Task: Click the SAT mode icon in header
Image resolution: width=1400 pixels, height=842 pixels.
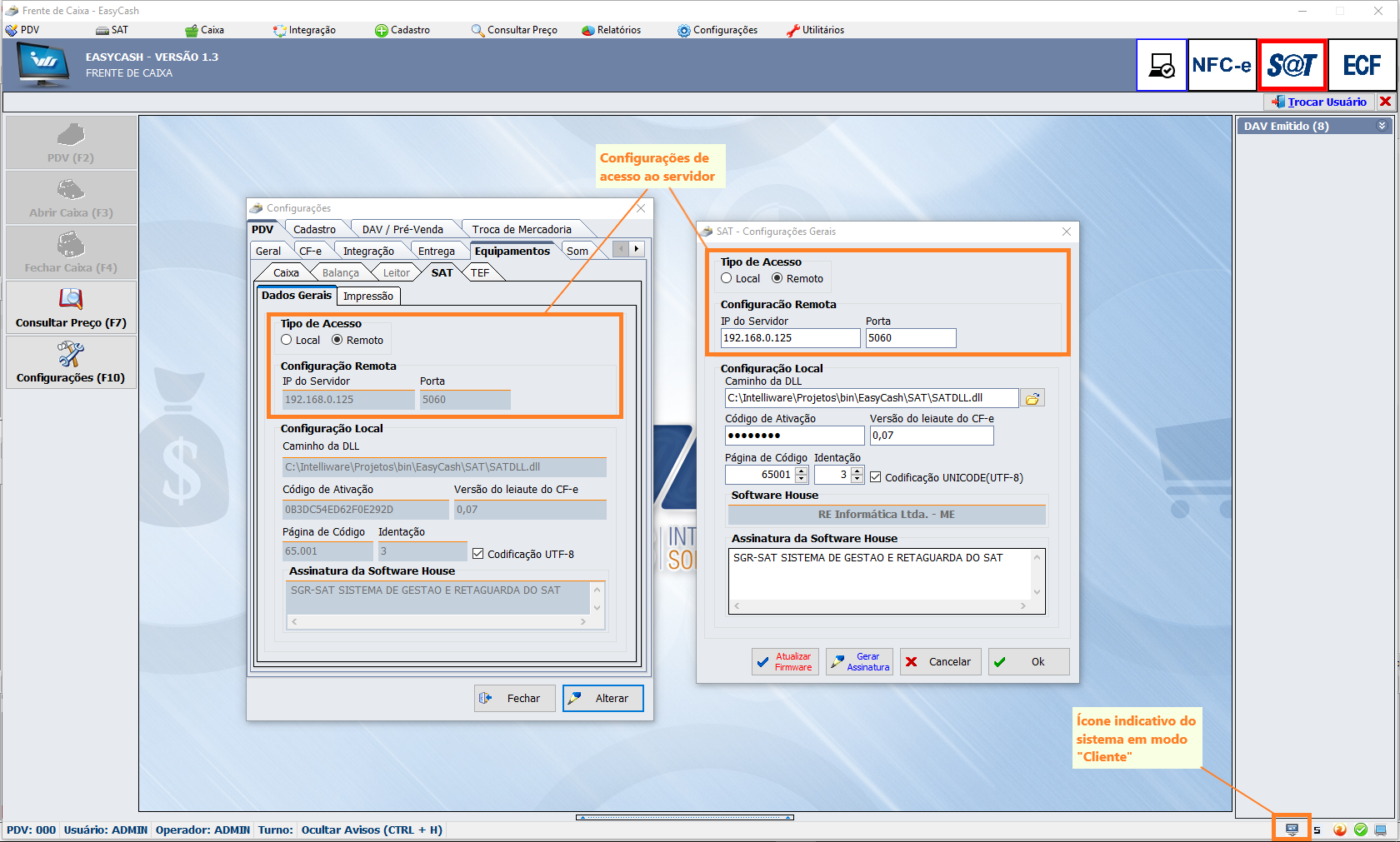Action: point(1292,65)
